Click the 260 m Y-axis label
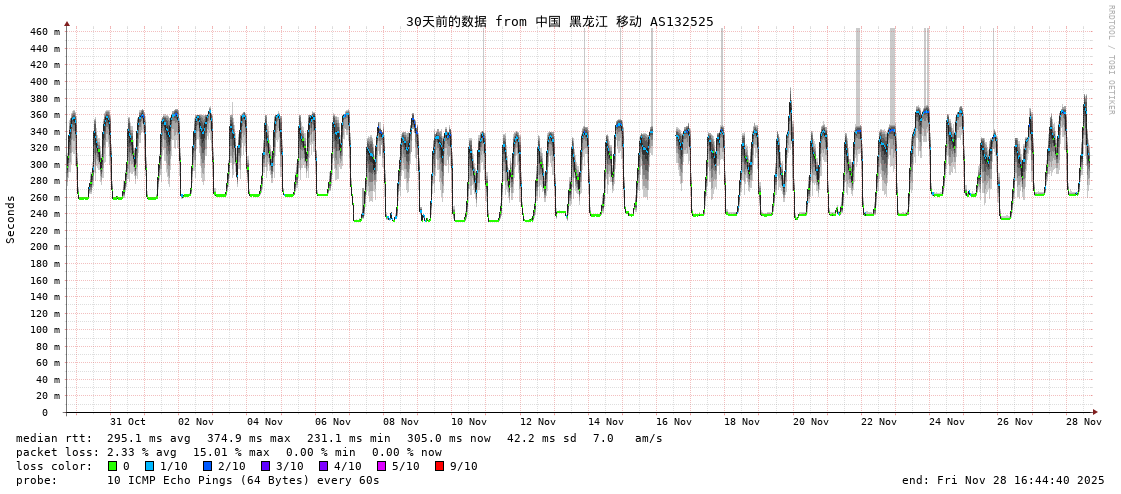 (x=44, y=197)
